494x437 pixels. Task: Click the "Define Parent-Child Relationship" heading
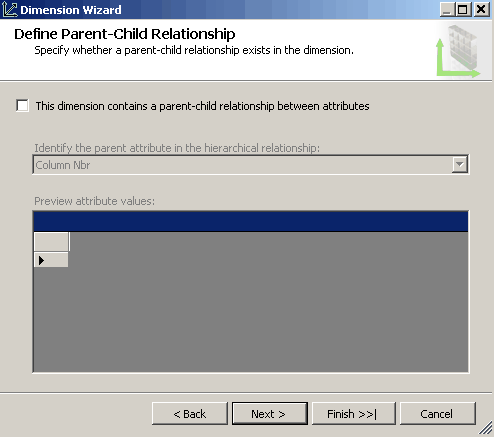(x=125, y=34)
